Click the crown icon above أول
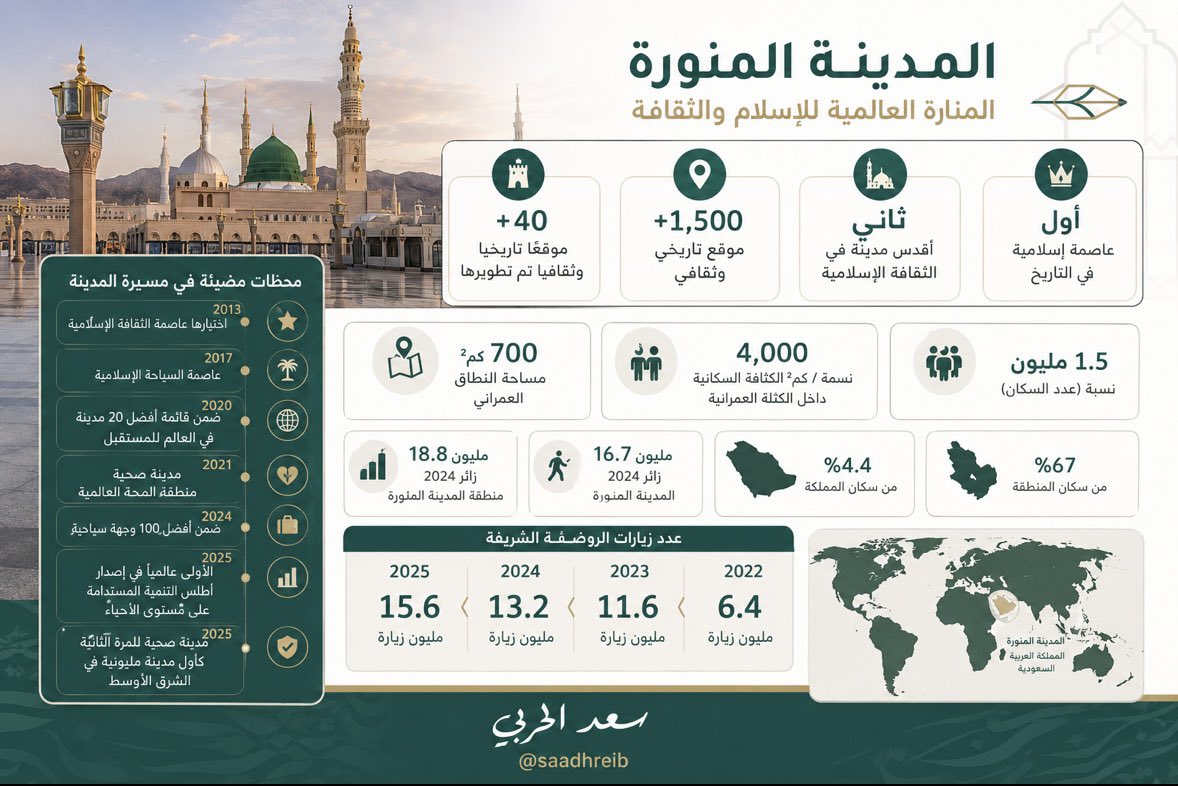This screenshot has height=786, width=1178. (x=1061, y=175)
